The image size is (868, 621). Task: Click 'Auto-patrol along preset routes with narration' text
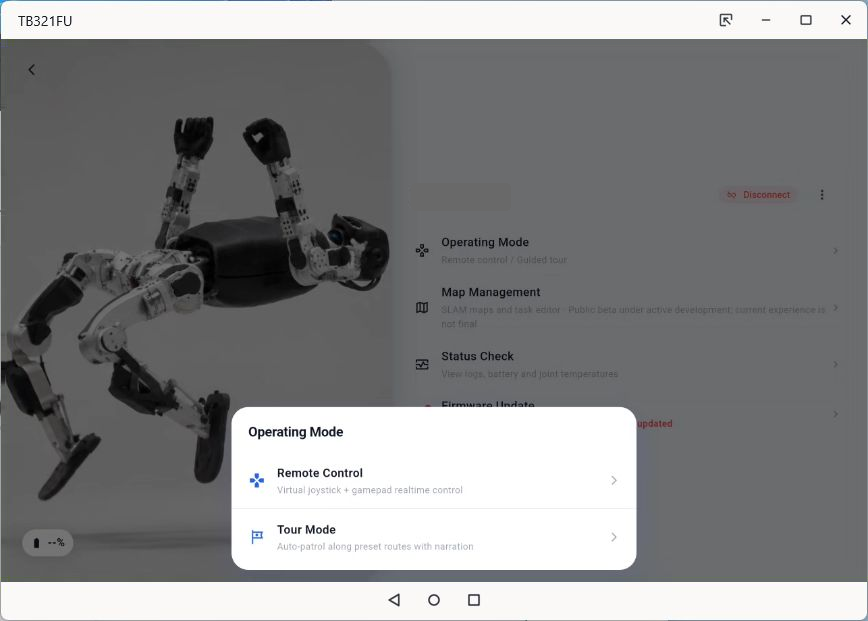(x=375, y=546)
